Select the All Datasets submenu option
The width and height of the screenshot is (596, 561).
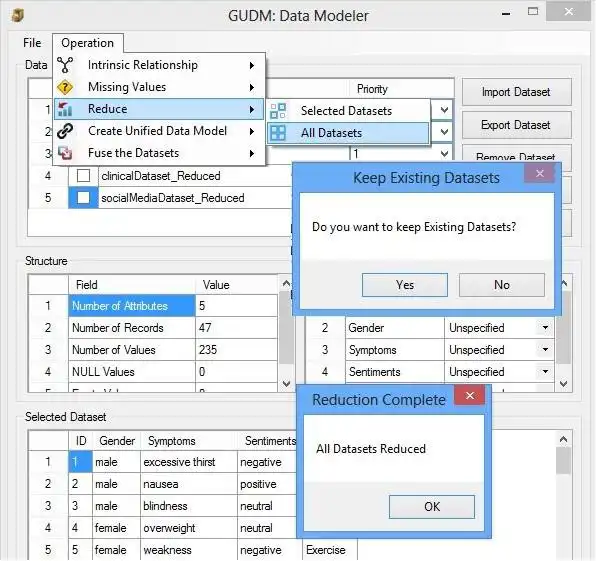click(348, 133)
